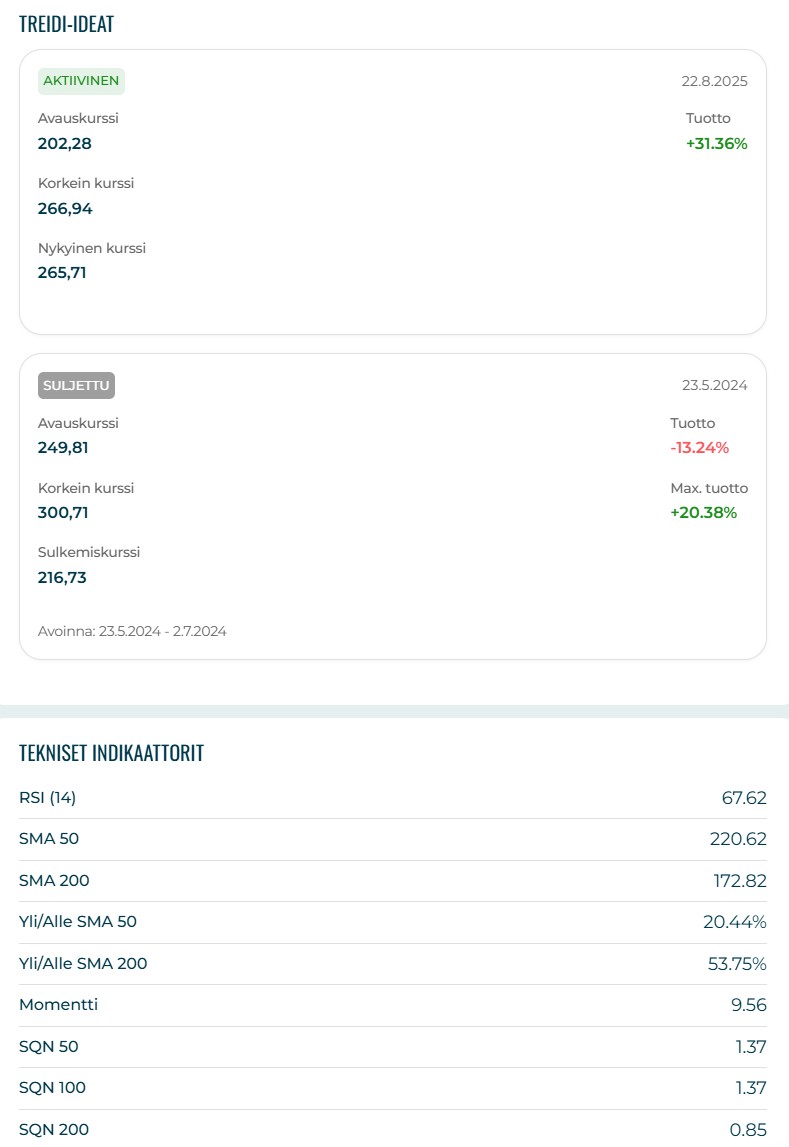Screen dimensions: 789x1147
Task: Click the SQN 100 row label
Action: tap(52, 1088)
